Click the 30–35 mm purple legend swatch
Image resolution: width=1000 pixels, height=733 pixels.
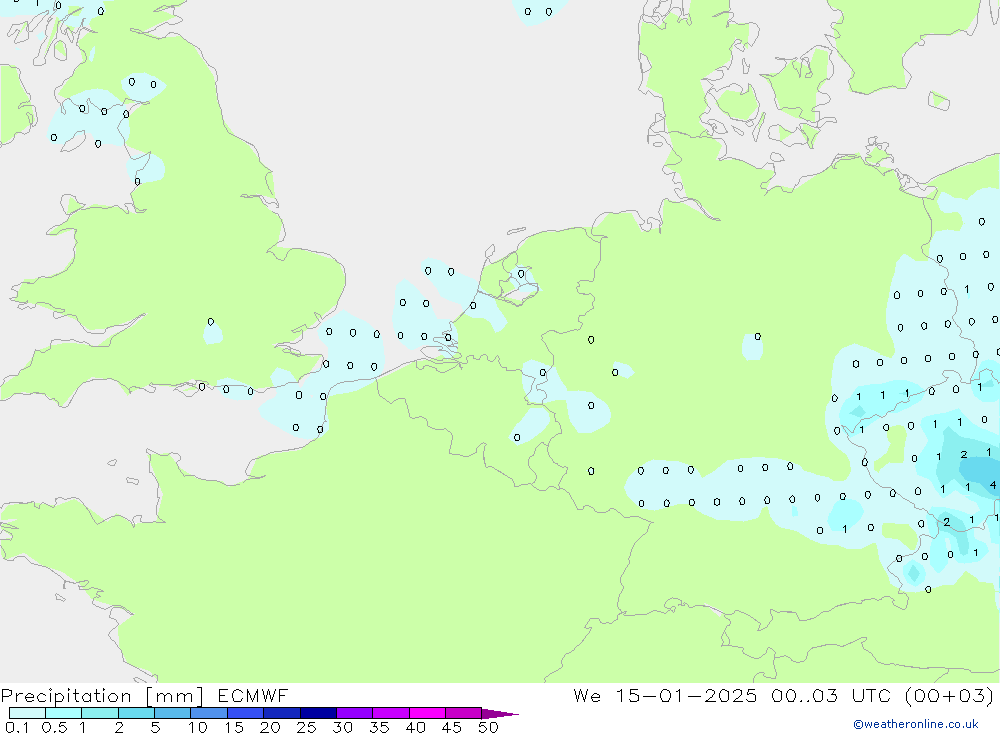pyautogui.click(x=355, y=713)
